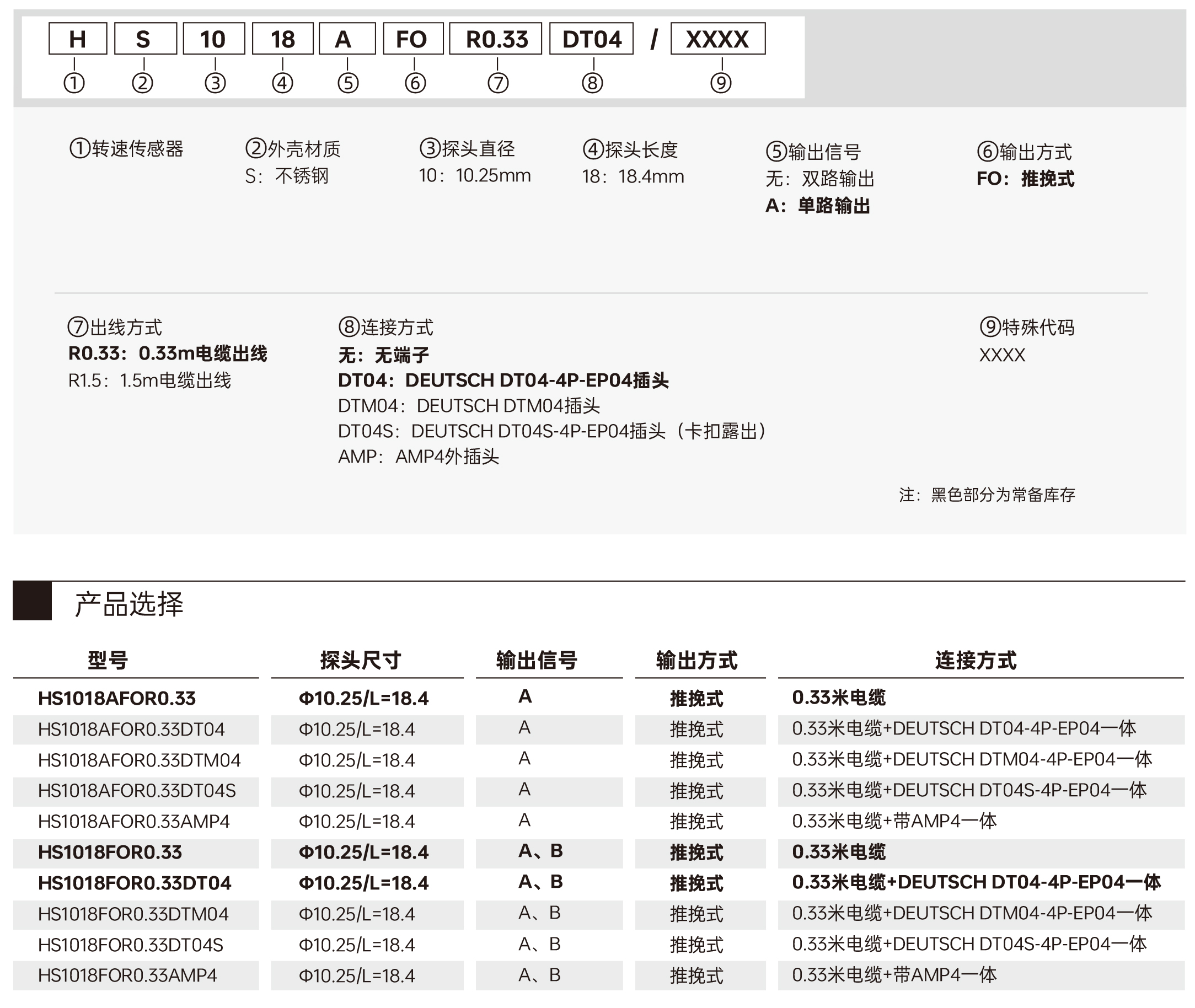
Task: Click bold '0.33米电缆+DEUTSCH DT04-4P-EP04一体' cell
Action: (977, 883)
